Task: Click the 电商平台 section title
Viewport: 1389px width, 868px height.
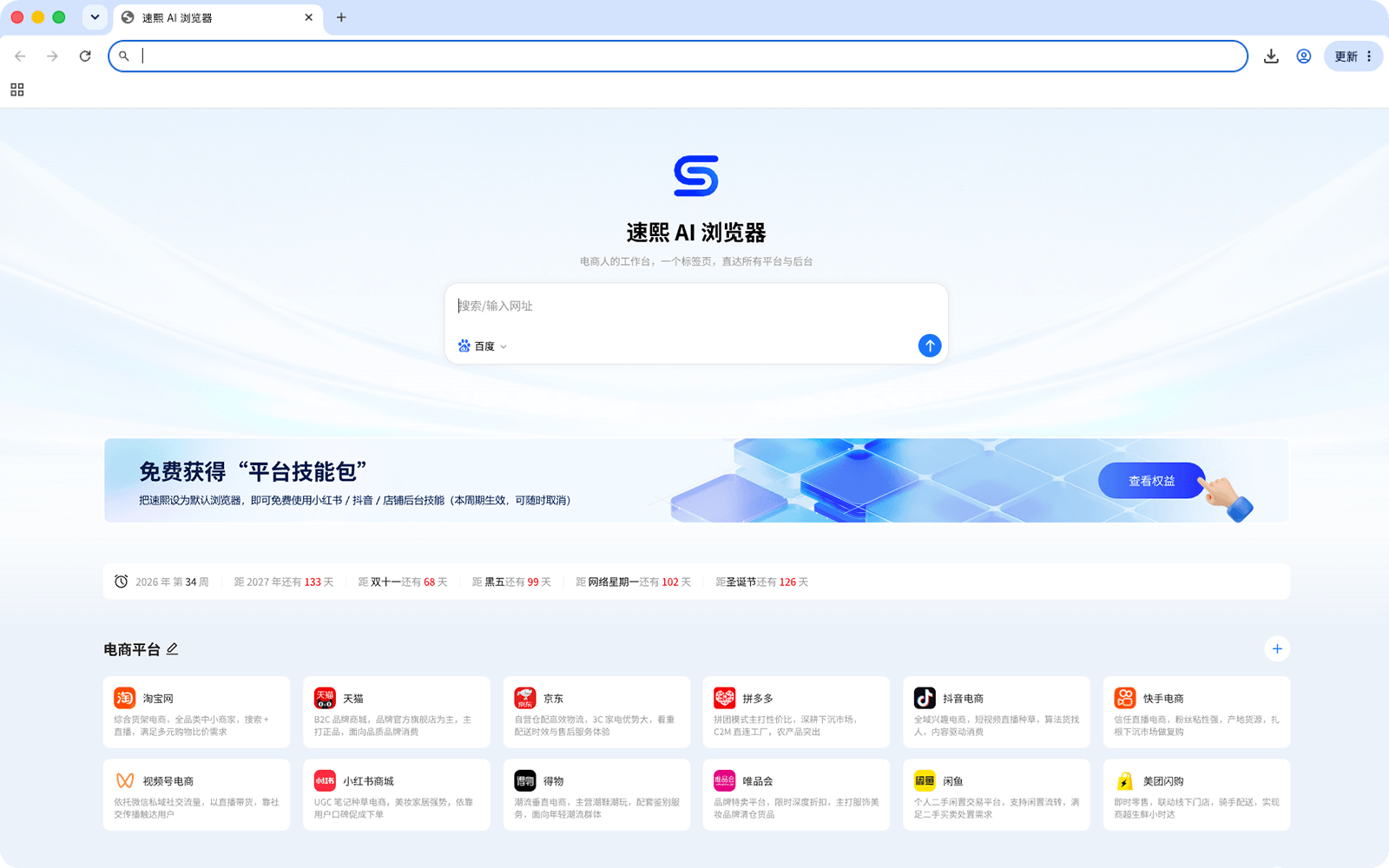Action: pos(132,649)
